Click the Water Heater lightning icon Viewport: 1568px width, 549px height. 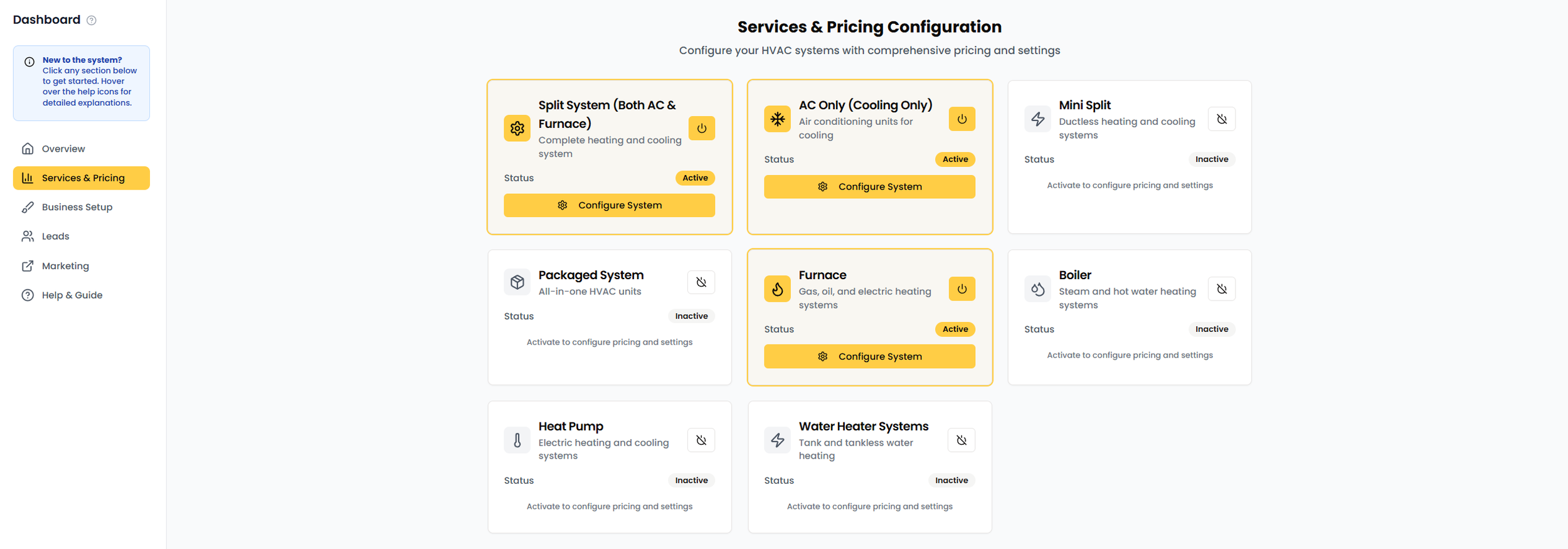777,440
